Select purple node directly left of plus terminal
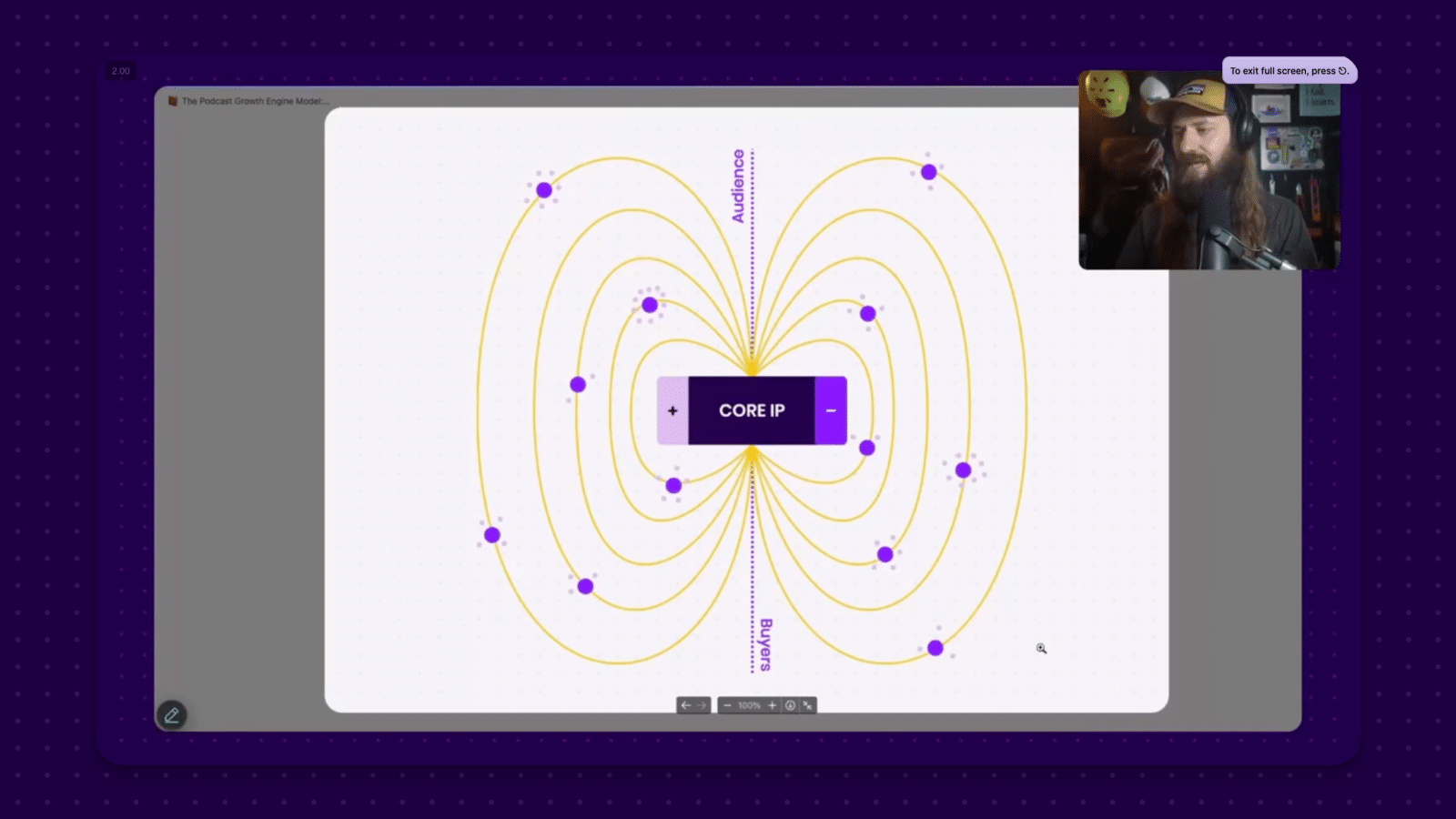The height and width of the screenshot is (819, 1456). click(x=578, y=385)
